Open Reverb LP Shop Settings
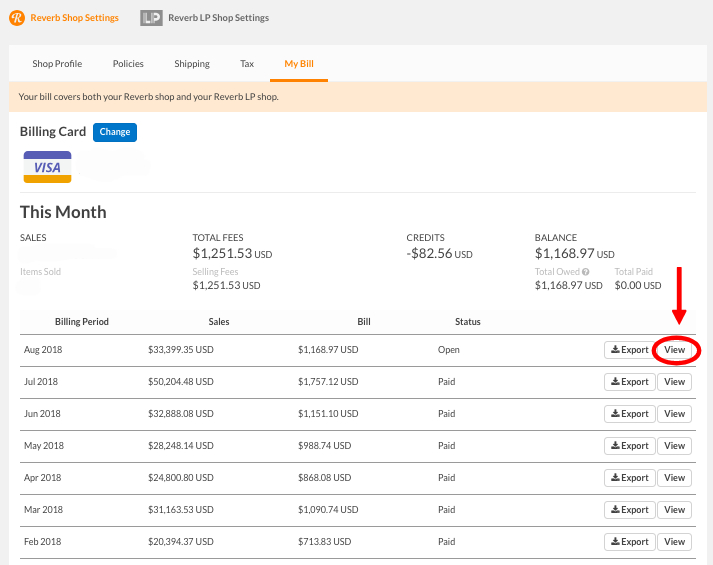Screen dimensions: 713x565 pyautogui.click(x=218, y=18)
